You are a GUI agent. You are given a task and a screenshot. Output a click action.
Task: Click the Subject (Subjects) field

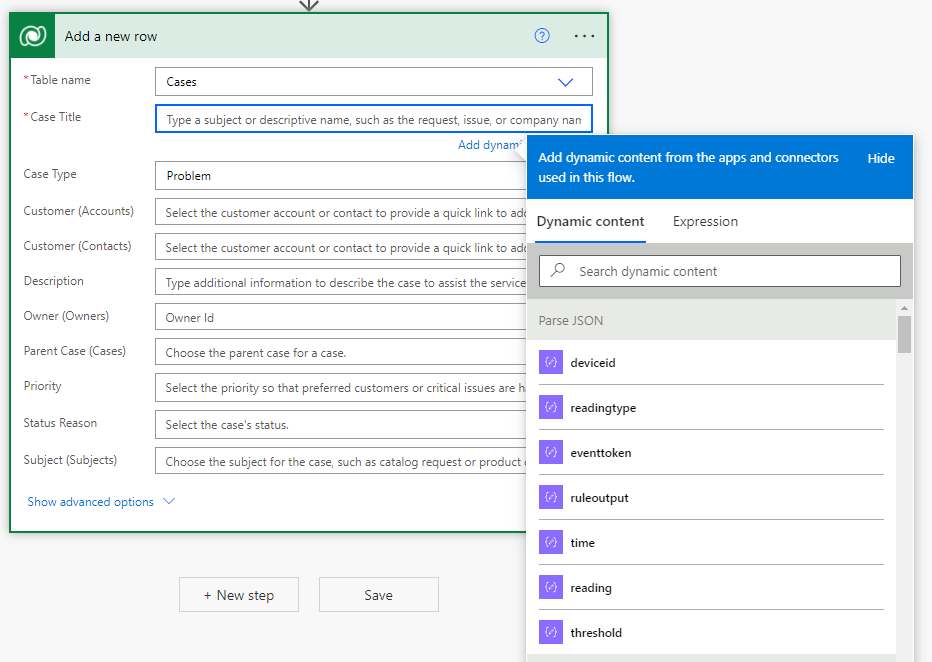point(341,461)
